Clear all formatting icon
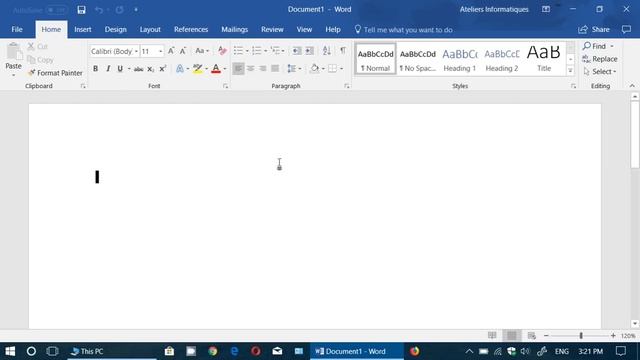 pyautogui.click(x=222, y=51)
